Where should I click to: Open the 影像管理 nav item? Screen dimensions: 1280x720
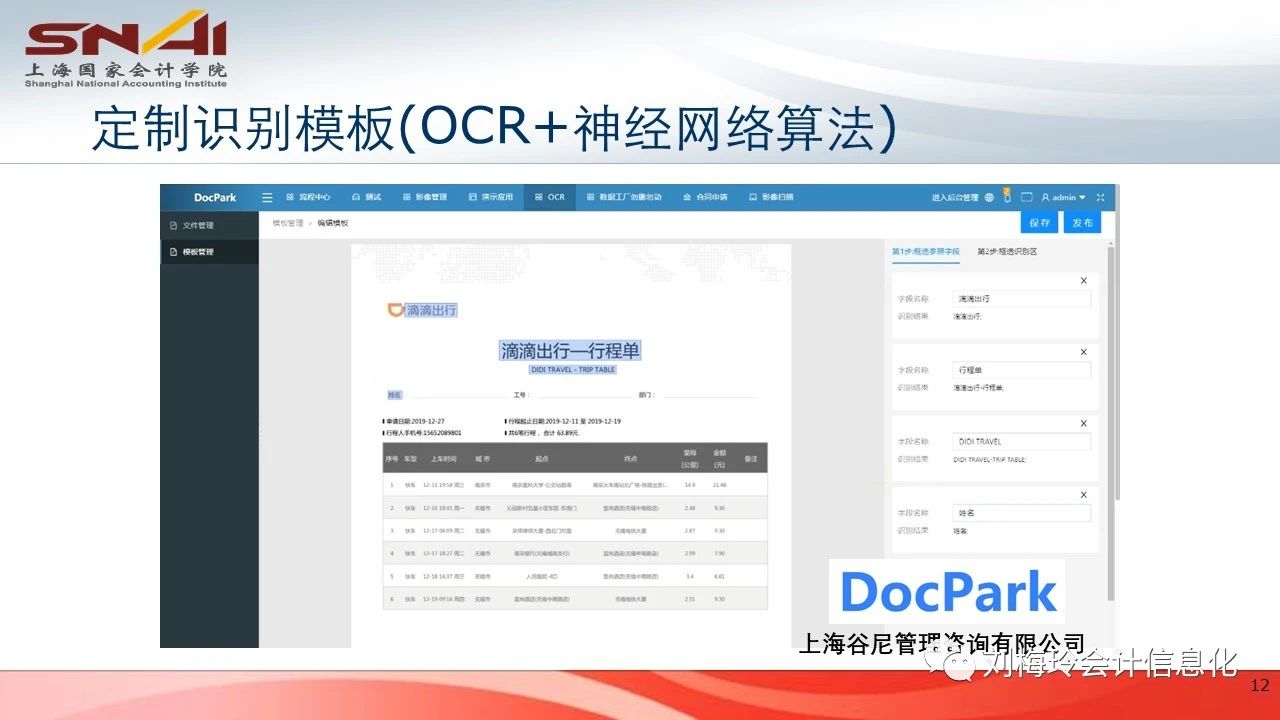[425, 197]
